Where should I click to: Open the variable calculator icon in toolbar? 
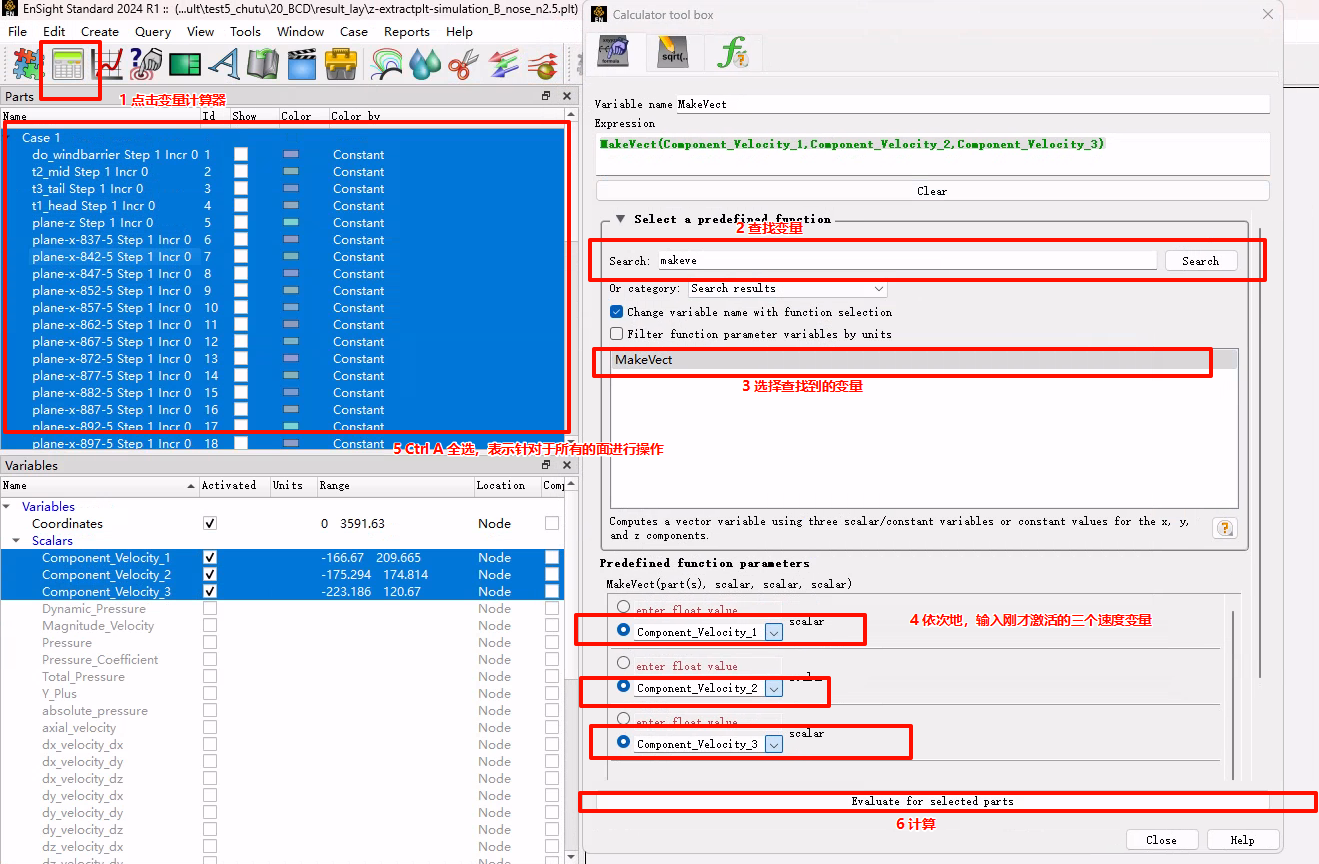coord(68,65)
